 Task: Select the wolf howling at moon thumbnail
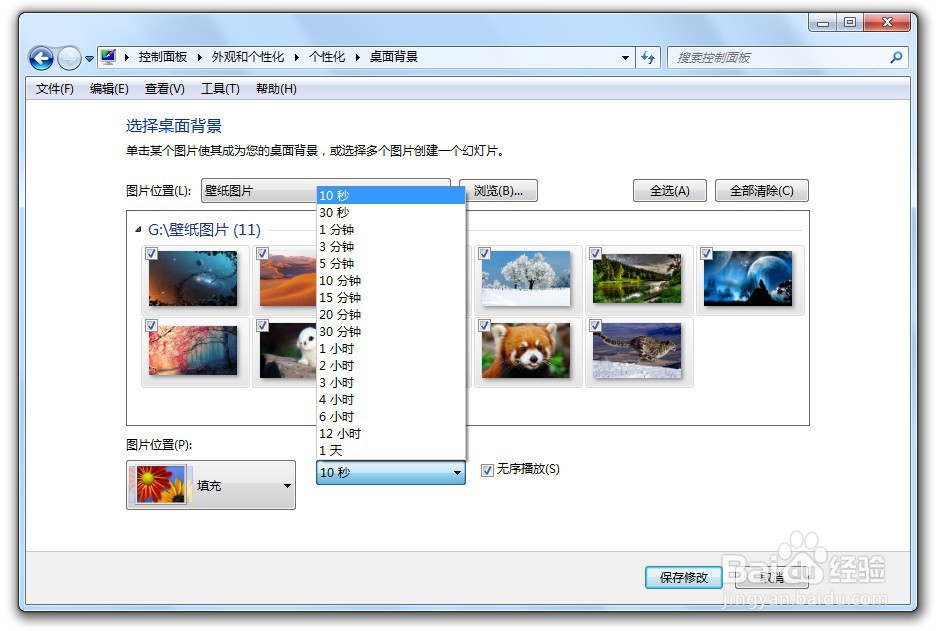click(748, 279)
